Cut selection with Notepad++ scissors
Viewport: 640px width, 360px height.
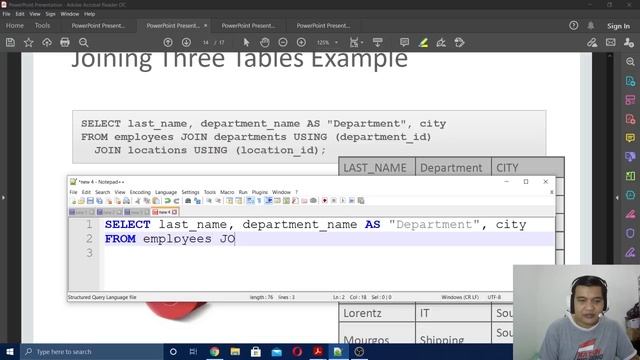[138, 200]
